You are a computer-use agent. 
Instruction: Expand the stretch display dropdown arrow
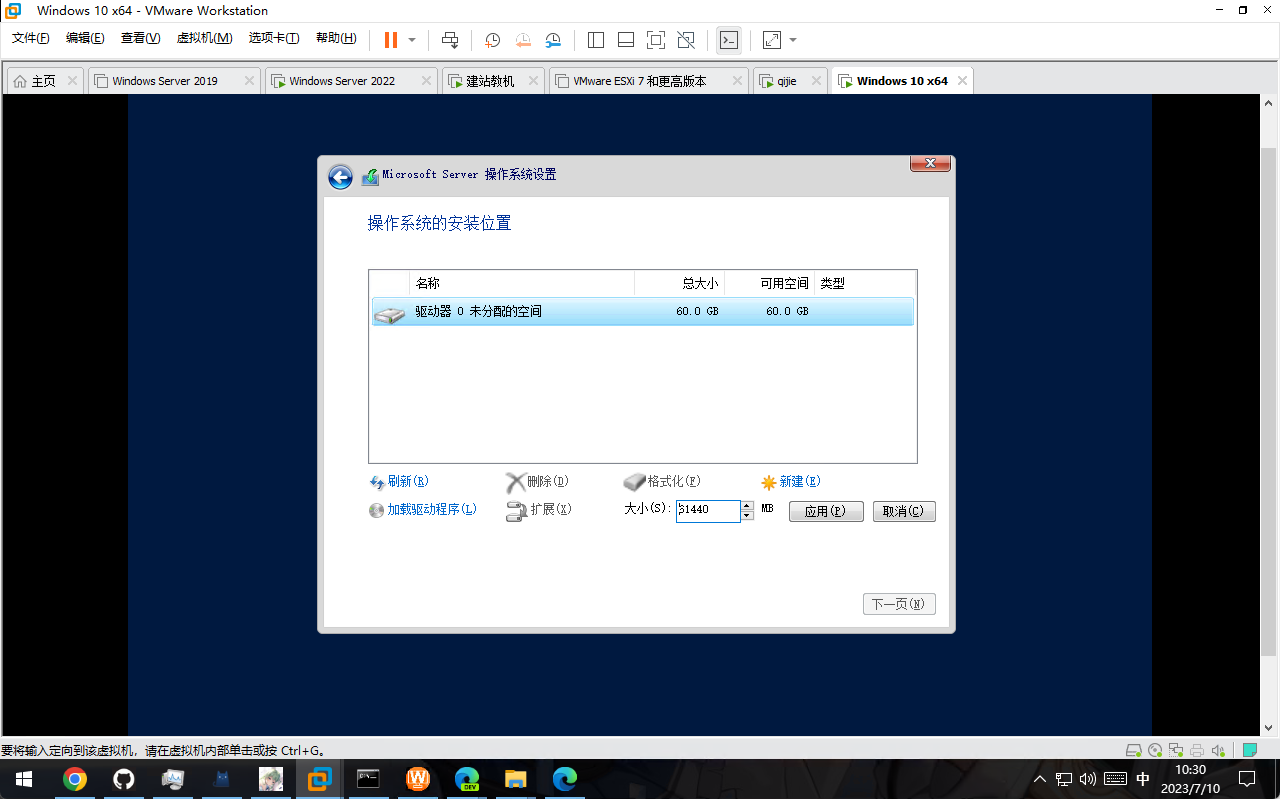coord(793,40)
